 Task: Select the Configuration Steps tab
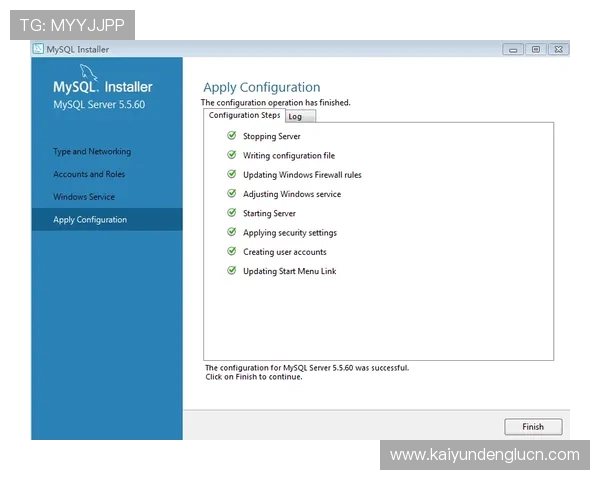pyautogui.click(x=244, y=115)
